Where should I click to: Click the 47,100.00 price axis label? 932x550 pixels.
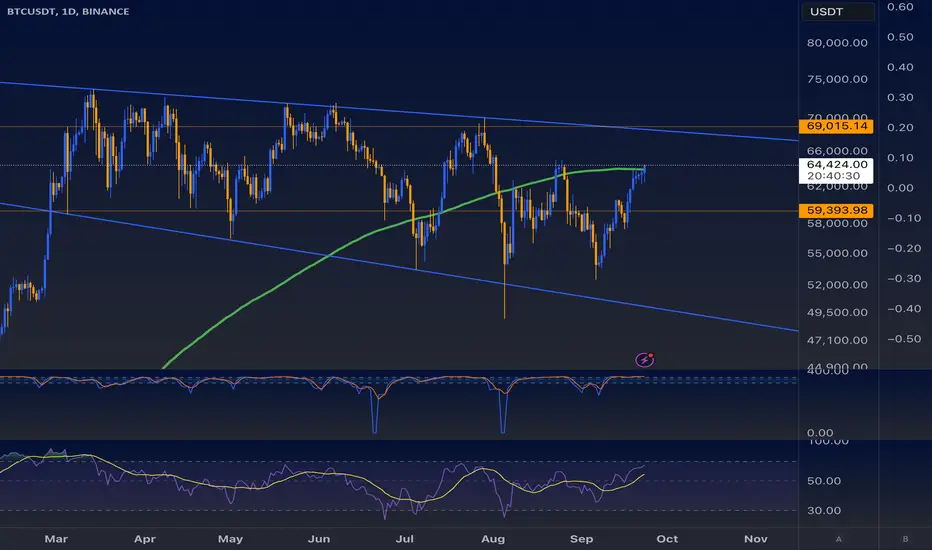point(837,340)
